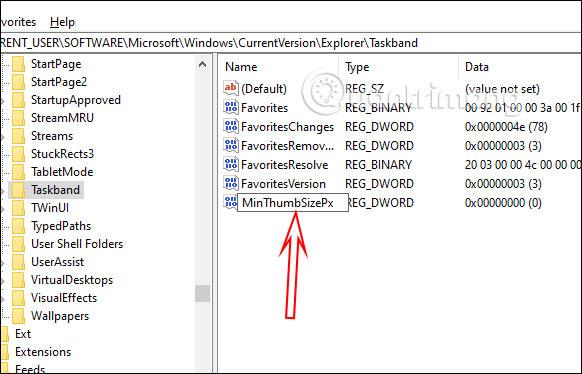
Task: Click the UserAssist folder icon
Action: pyautogui.click(x=18, y=262)
